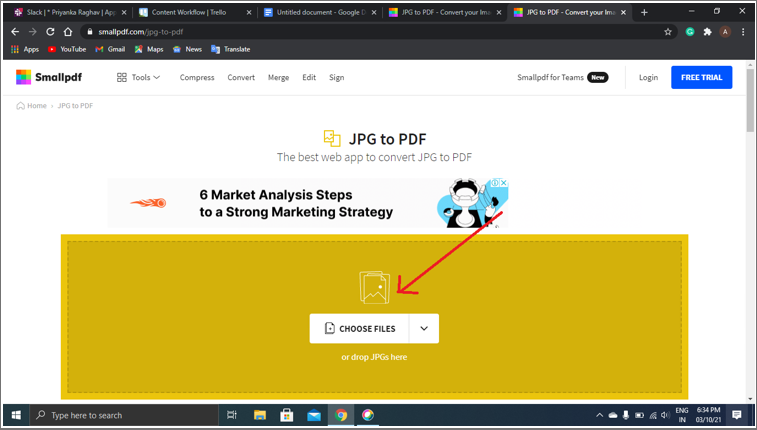Click the FREE TRIAL button
757x430 pixels.
[701, 77]
